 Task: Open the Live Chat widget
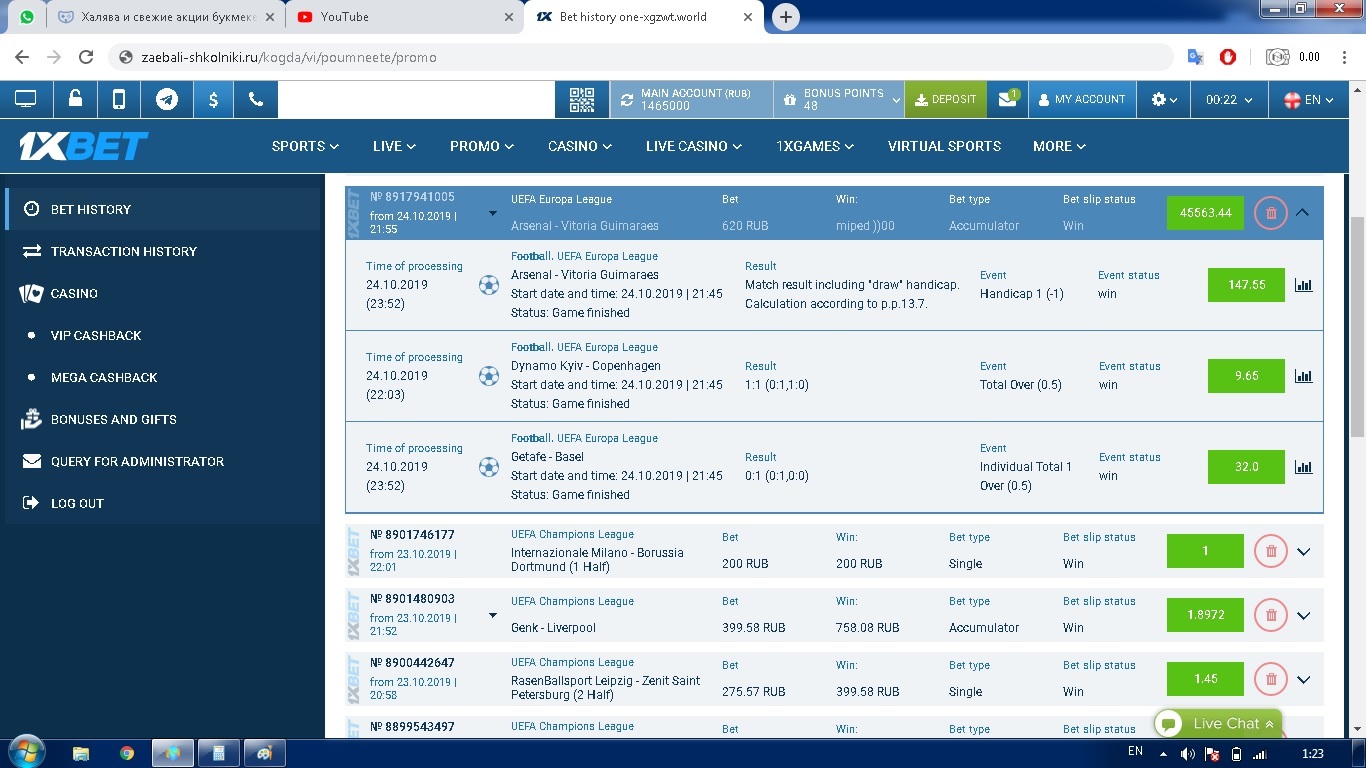1217,723
